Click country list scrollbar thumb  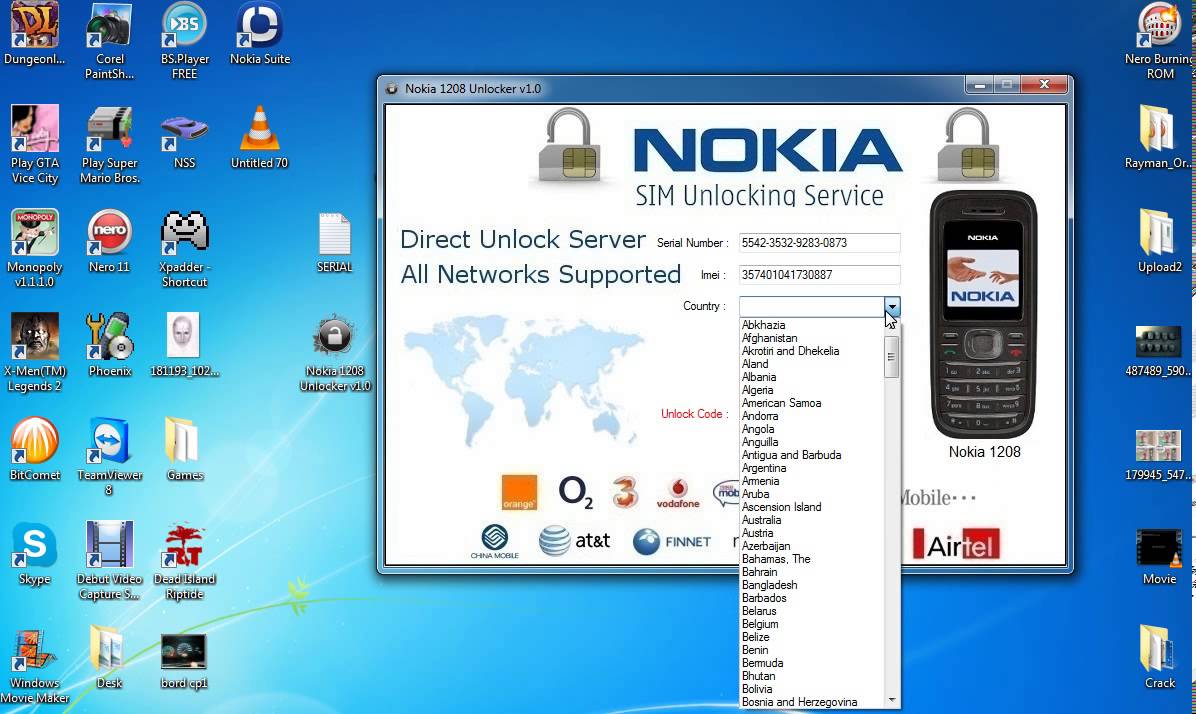coord(891,356)
